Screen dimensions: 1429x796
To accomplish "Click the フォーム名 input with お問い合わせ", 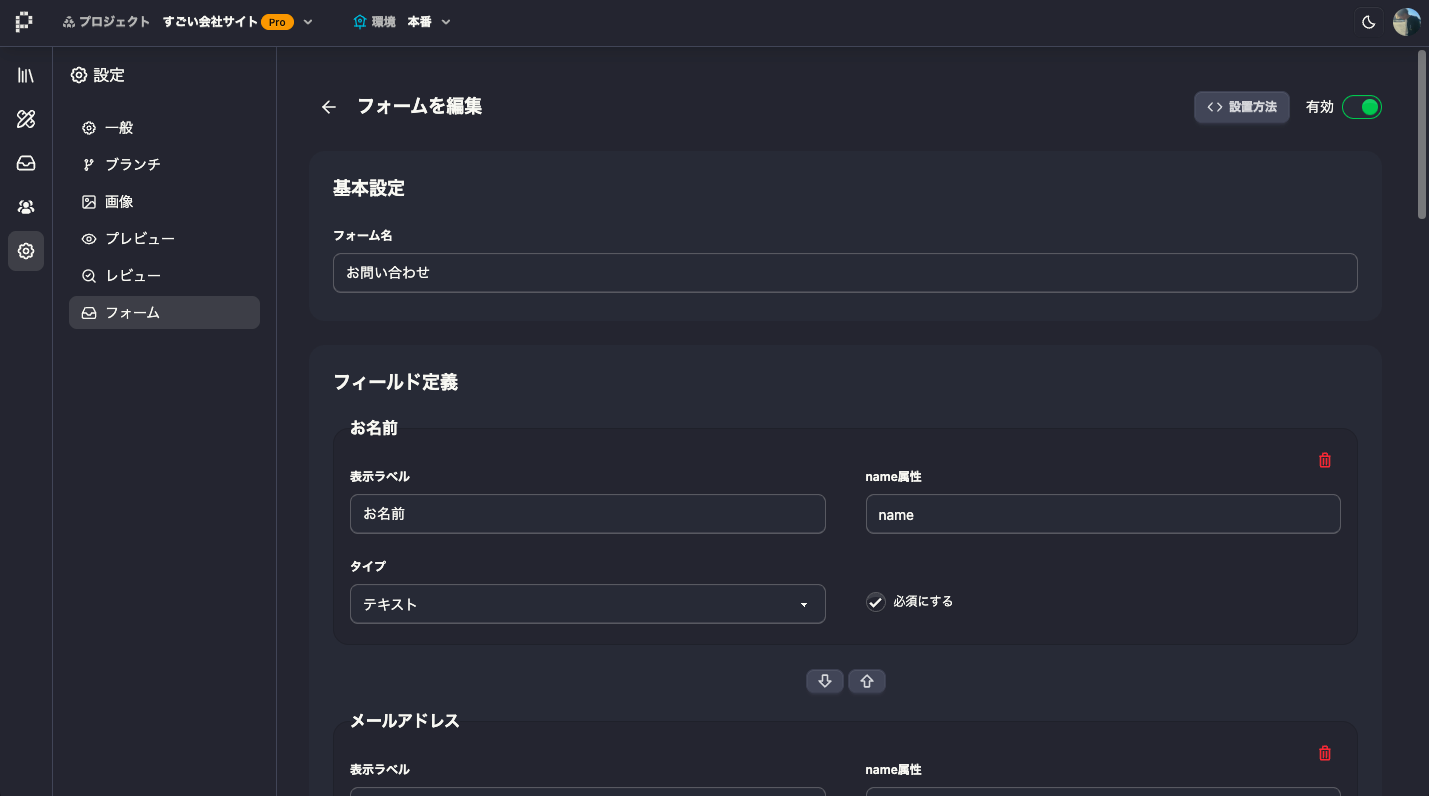I will pos(845,272).
